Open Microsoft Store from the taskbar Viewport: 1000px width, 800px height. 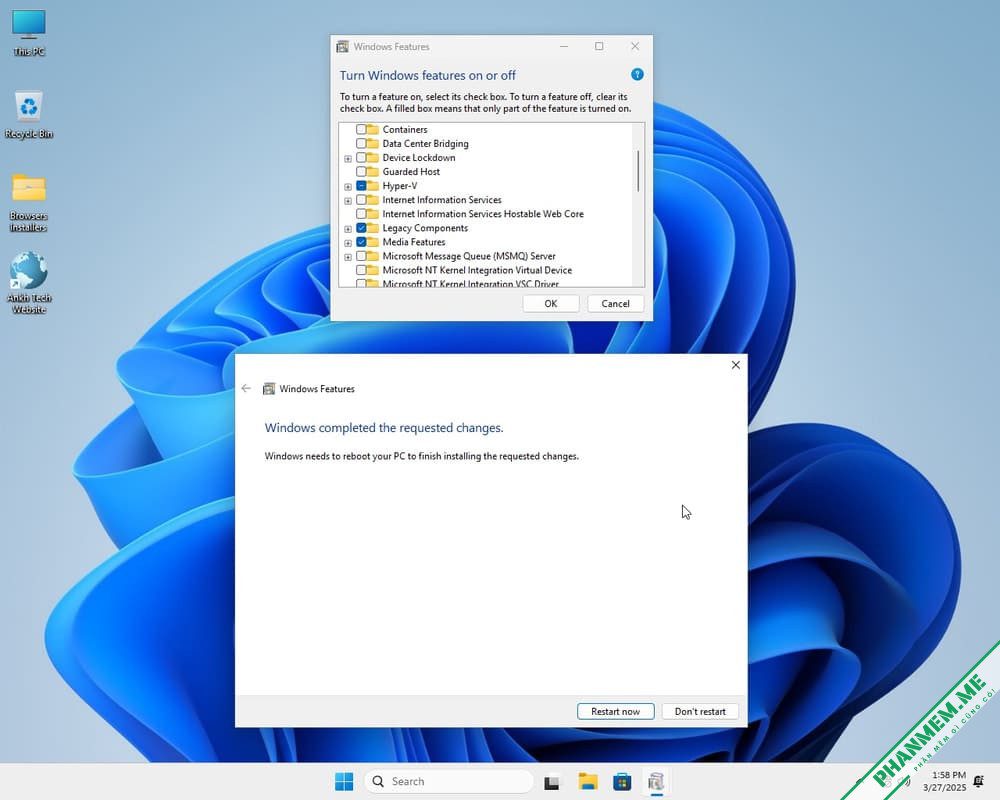pos(622,781)
